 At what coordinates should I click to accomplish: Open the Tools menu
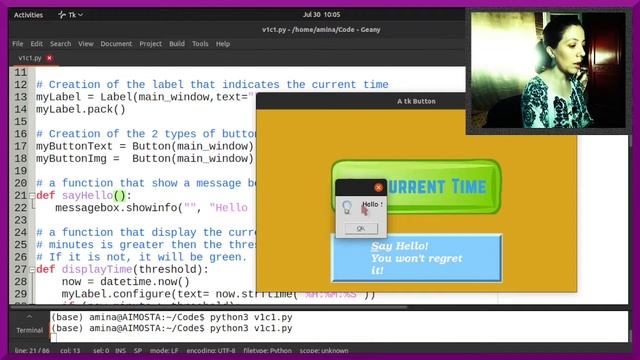tap(200, 44)
